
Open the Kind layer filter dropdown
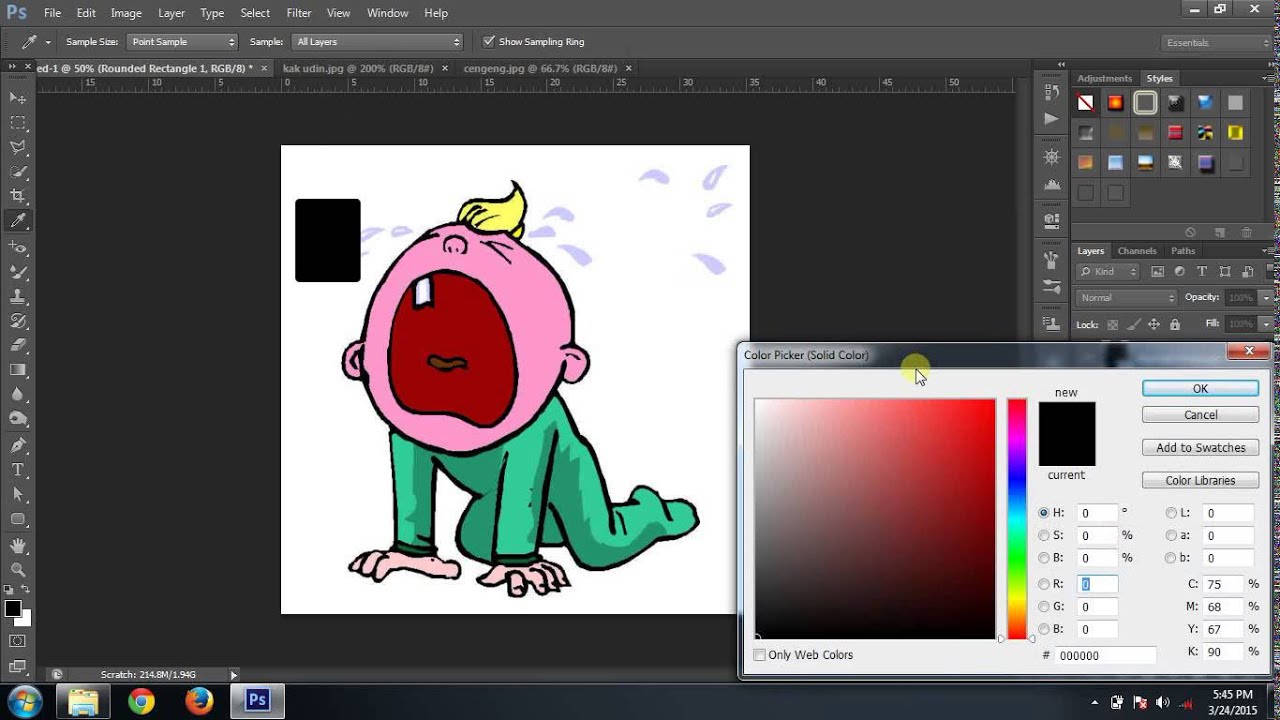point(1108,271)
